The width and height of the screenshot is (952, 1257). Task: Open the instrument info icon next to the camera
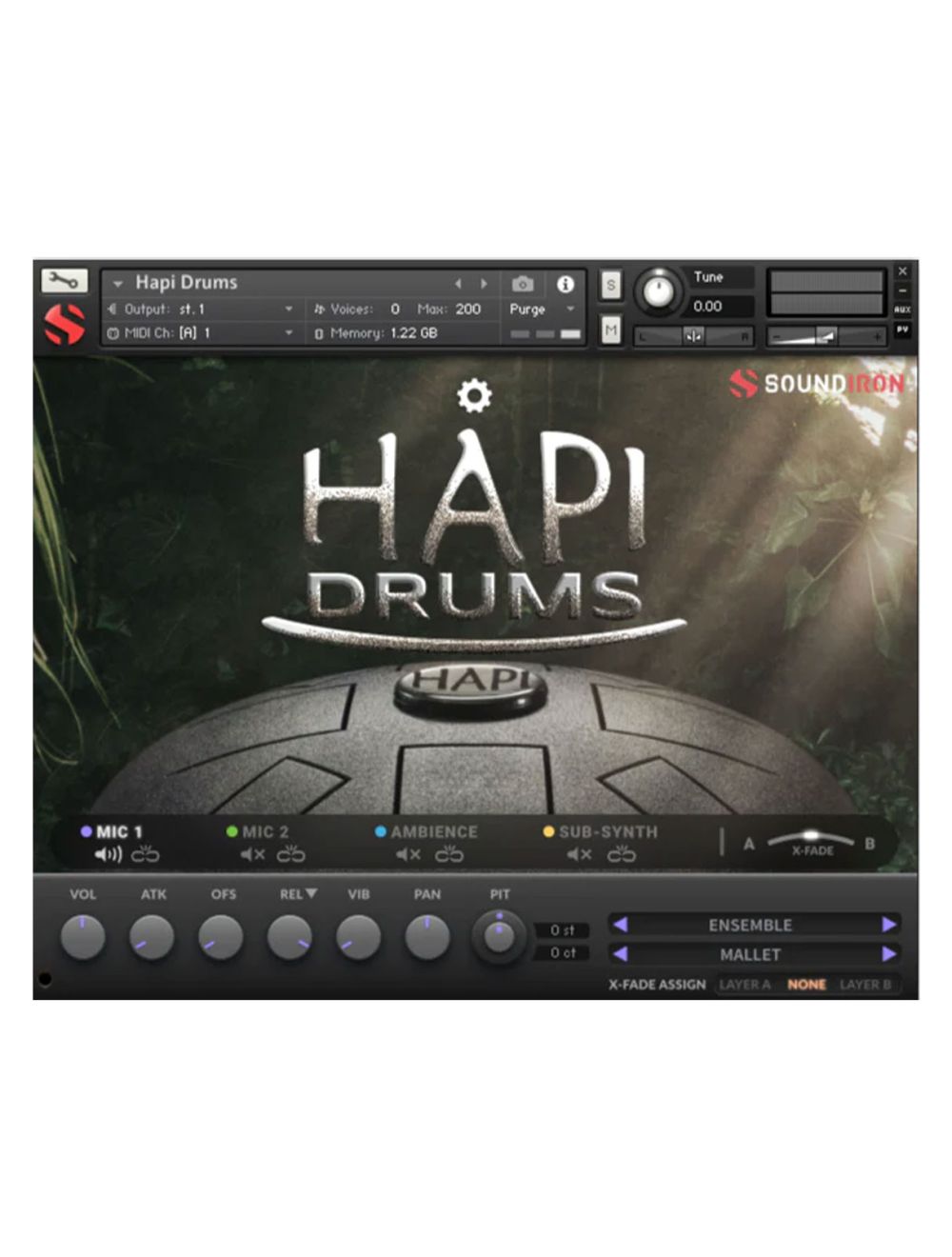566,284
